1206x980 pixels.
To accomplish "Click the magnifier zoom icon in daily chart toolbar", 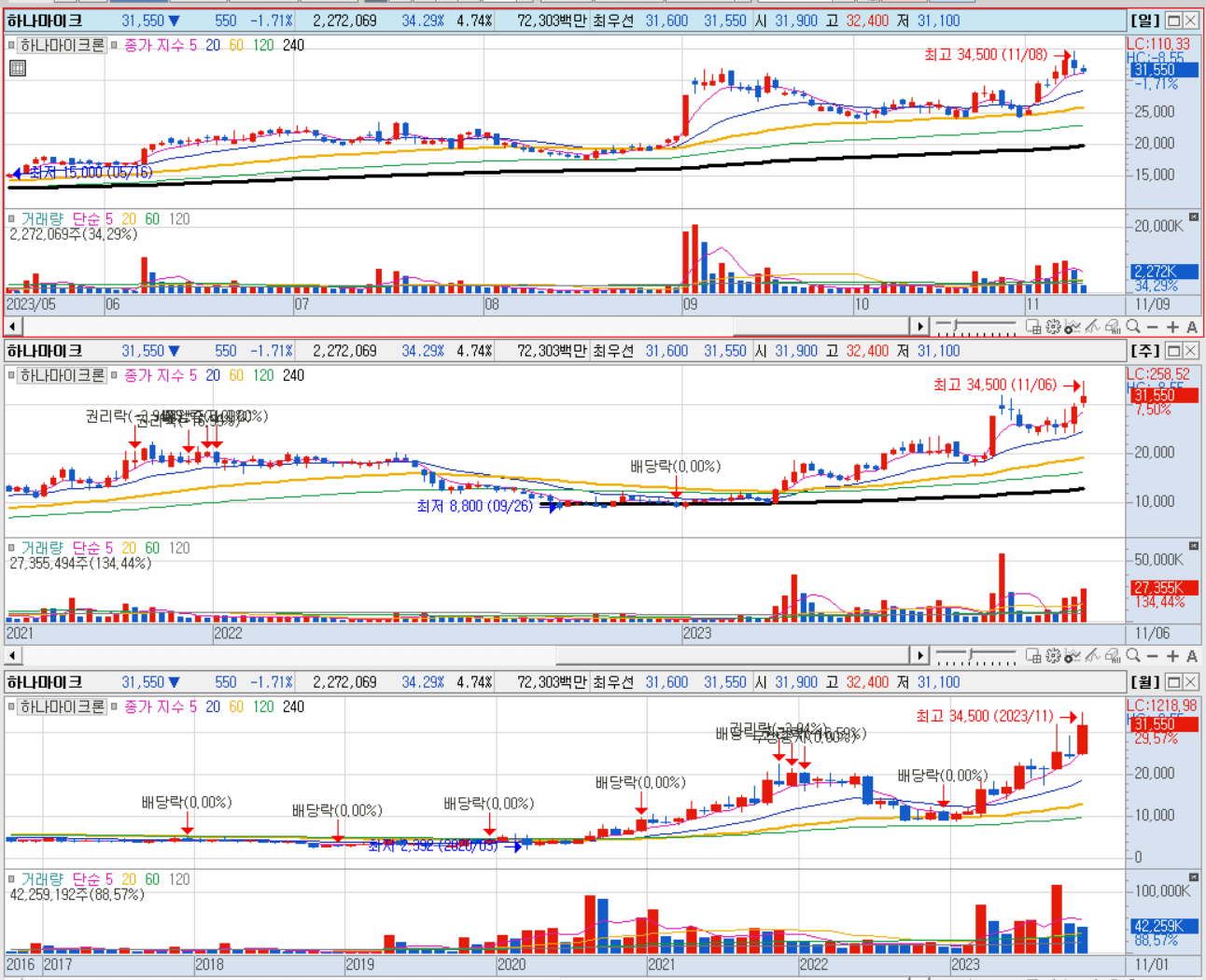I will [1132, 327].
